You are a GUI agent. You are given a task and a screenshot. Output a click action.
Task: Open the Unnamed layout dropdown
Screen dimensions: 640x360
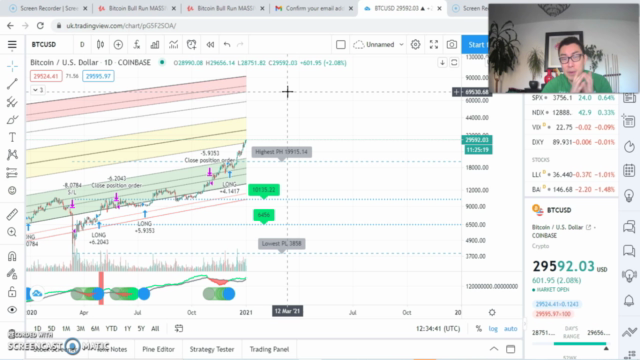tap(378, 44)
